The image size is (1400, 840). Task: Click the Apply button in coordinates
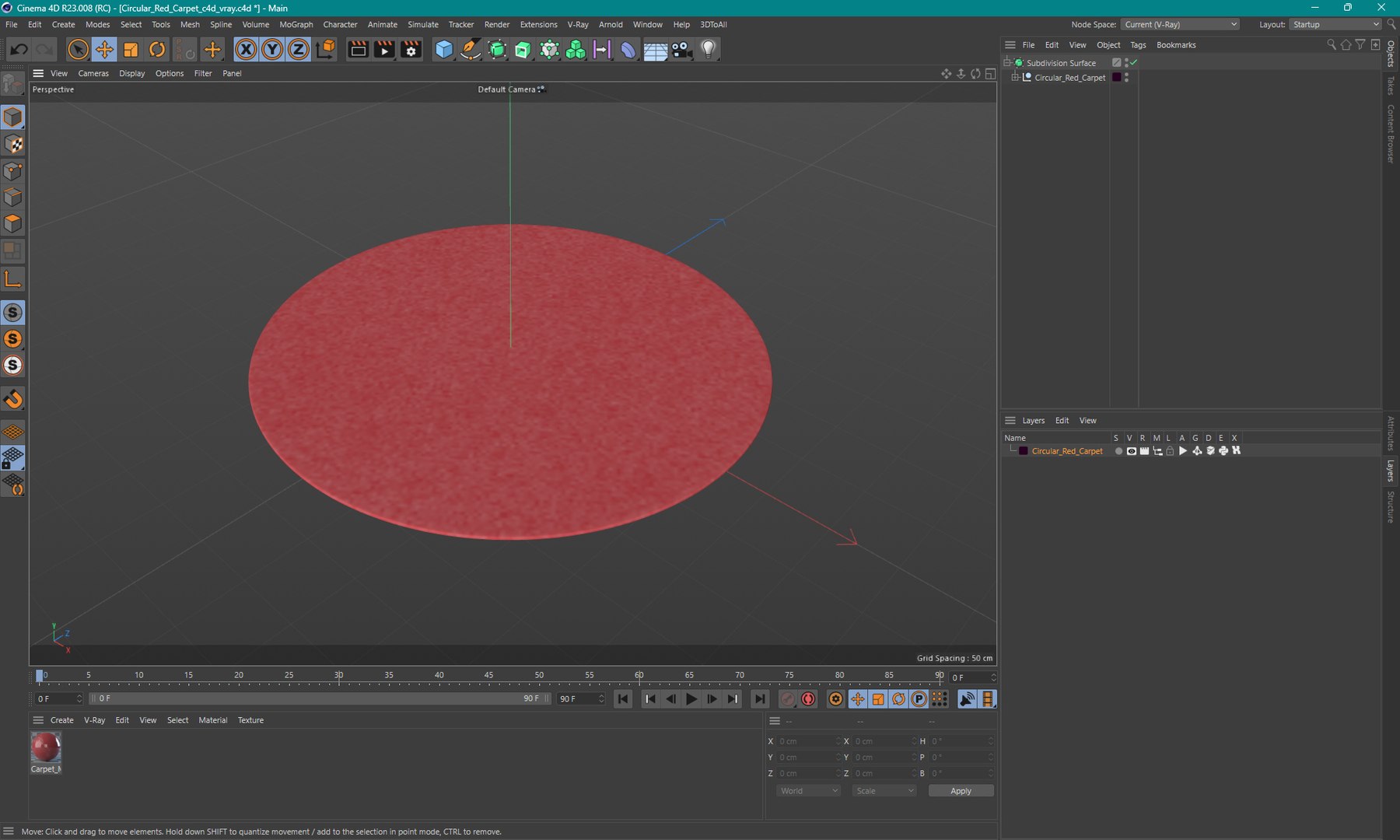click(961, 791)
